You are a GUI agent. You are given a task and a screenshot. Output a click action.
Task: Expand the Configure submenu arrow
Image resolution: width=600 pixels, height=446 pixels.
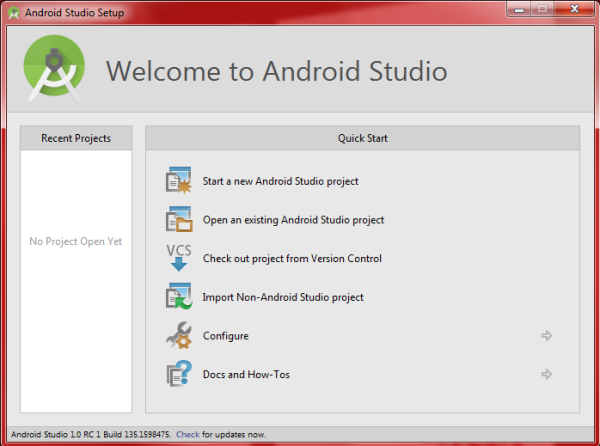click(547, 335)
